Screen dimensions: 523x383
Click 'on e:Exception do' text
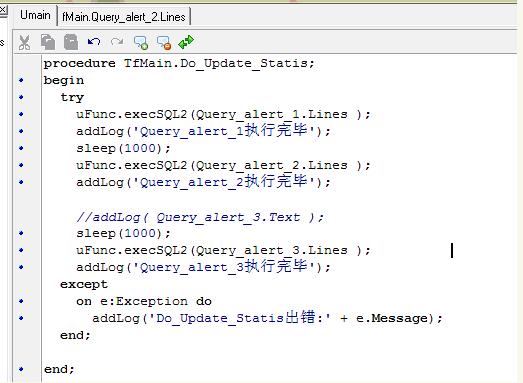(144, 302)
